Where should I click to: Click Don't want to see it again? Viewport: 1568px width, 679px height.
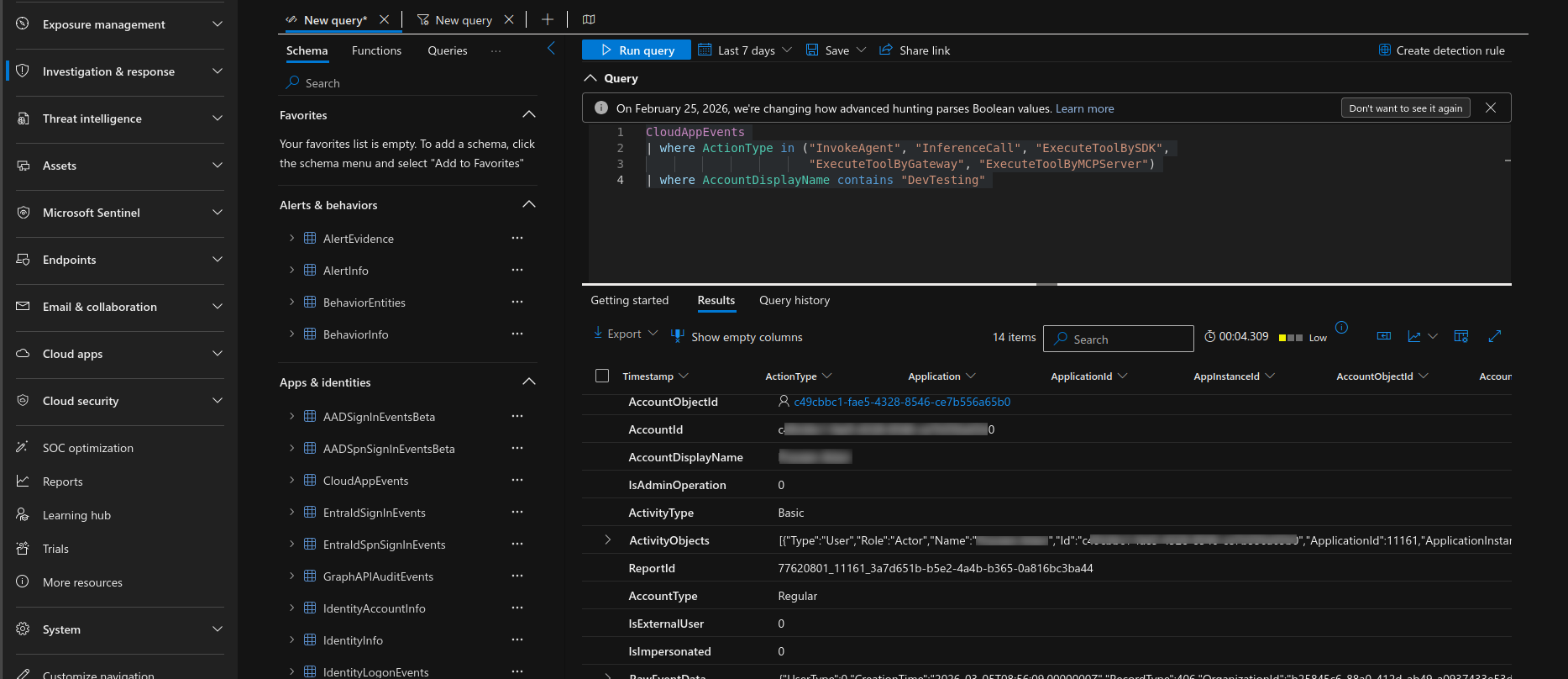[x=1406, y=108]
